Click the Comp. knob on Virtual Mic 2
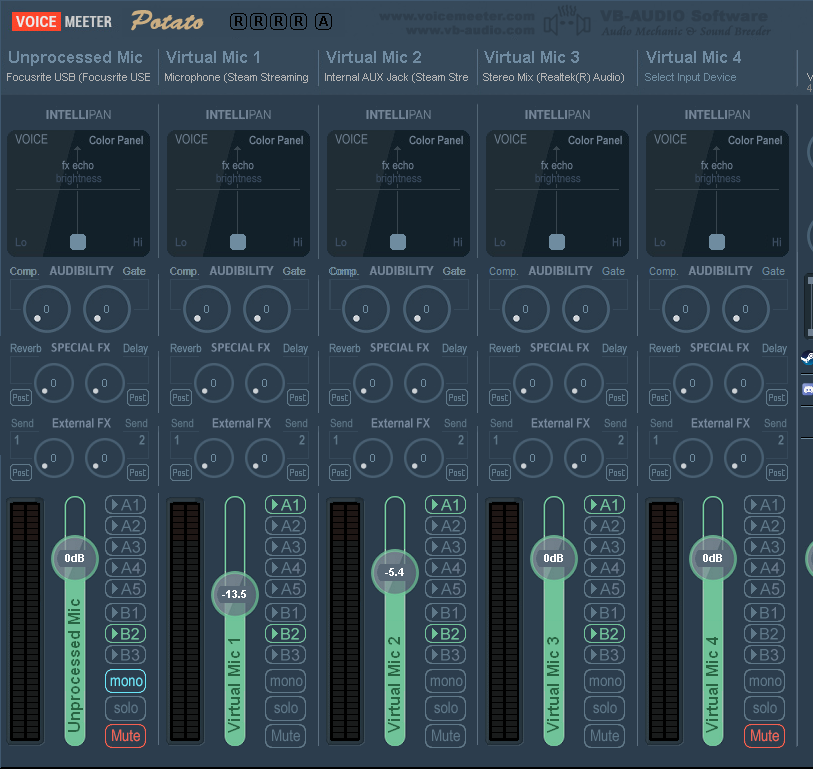Screen dimensions: 813x769 pyautogui.click(x=366, y=309)
